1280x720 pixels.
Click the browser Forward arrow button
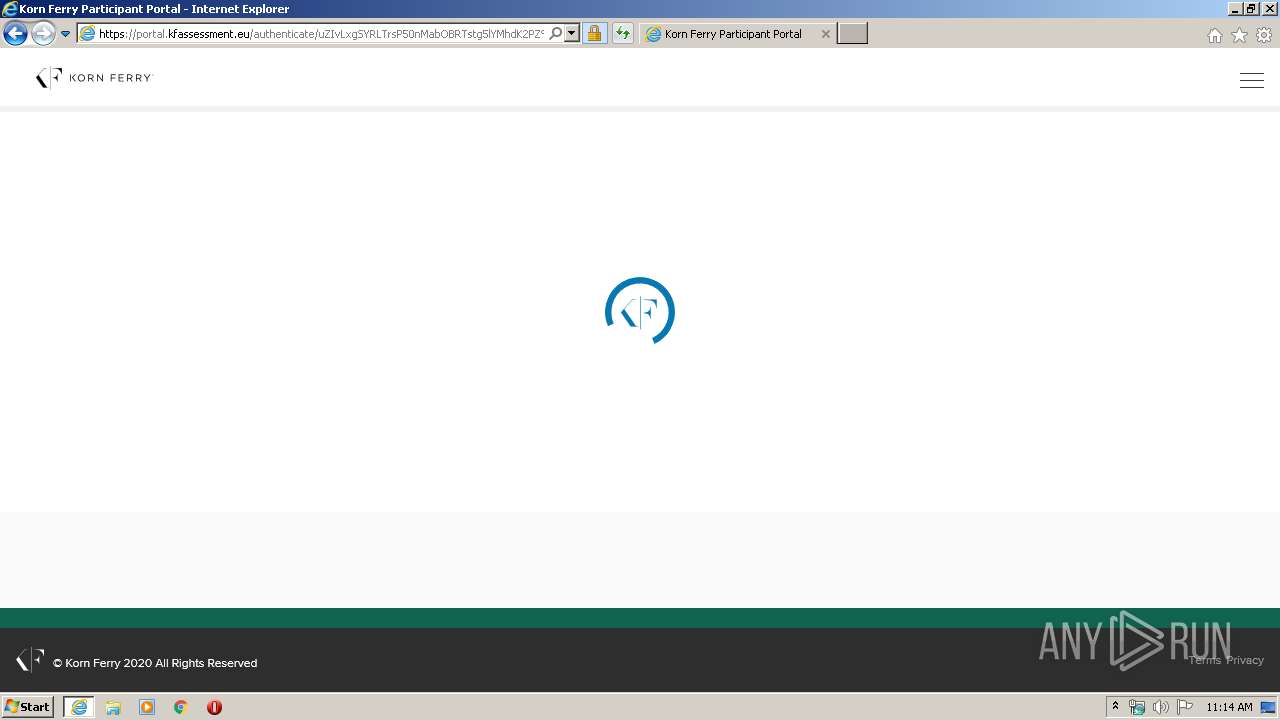tap(43, 34)
